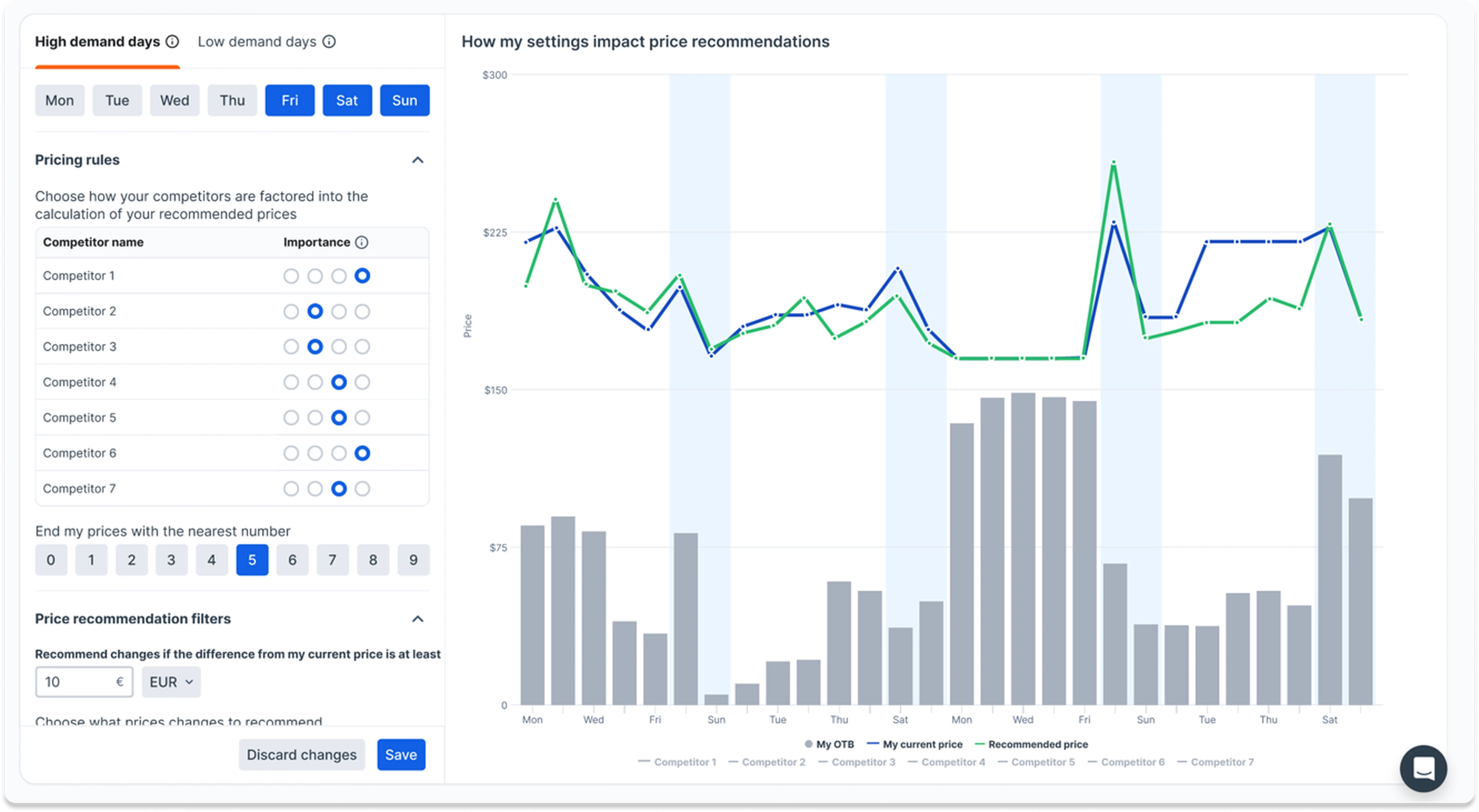The width and height of the screenshot is (1479, 812).
Task: Switch to Low demand days tab
Action: pos(257,42)
